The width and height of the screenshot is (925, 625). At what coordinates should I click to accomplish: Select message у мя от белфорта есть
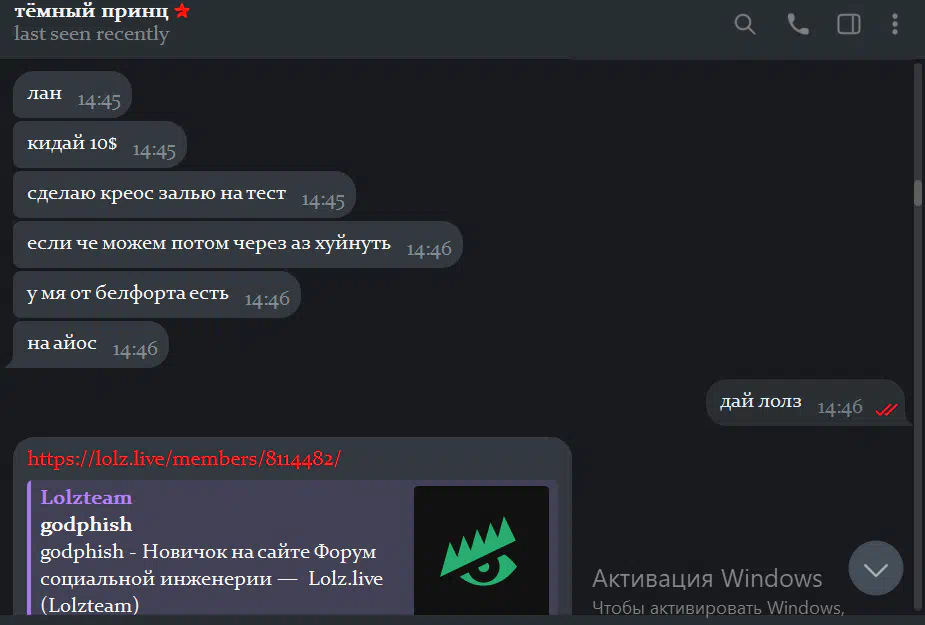pos(156,294)
